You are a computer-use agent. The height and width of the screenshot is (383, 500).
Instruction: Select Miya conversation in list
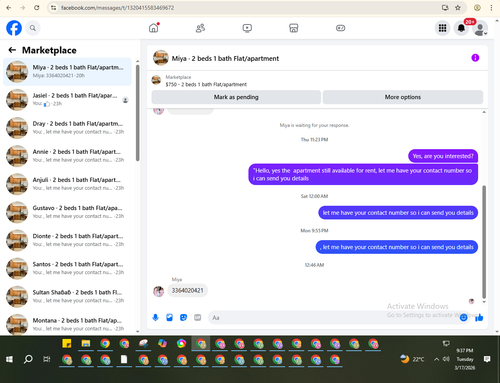(68, 71)
